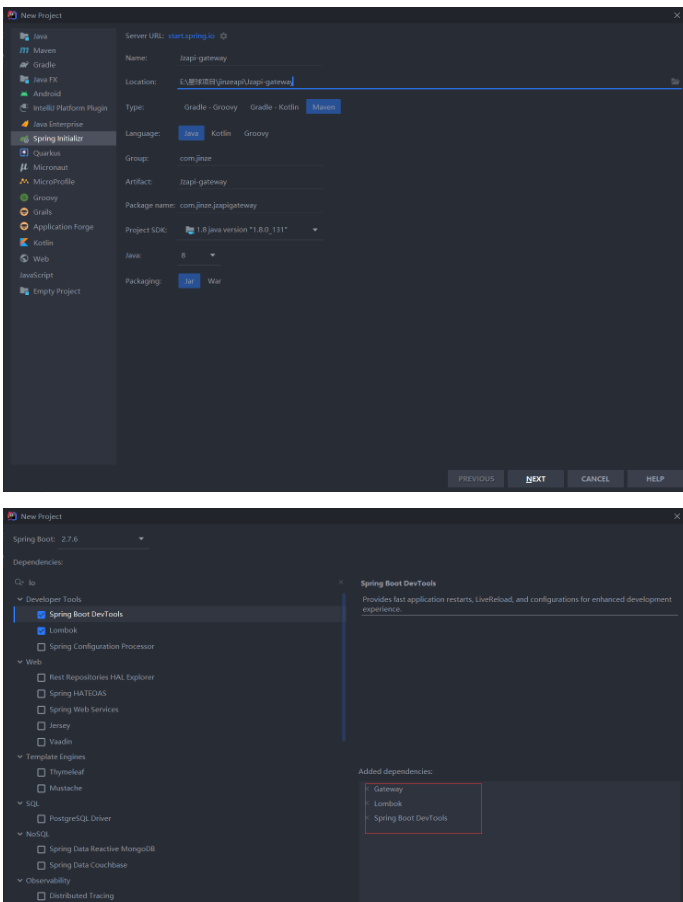This screenshot has width=683, height=902.
Task: Click the Web globe icon
Action: (x=24, y=259)
